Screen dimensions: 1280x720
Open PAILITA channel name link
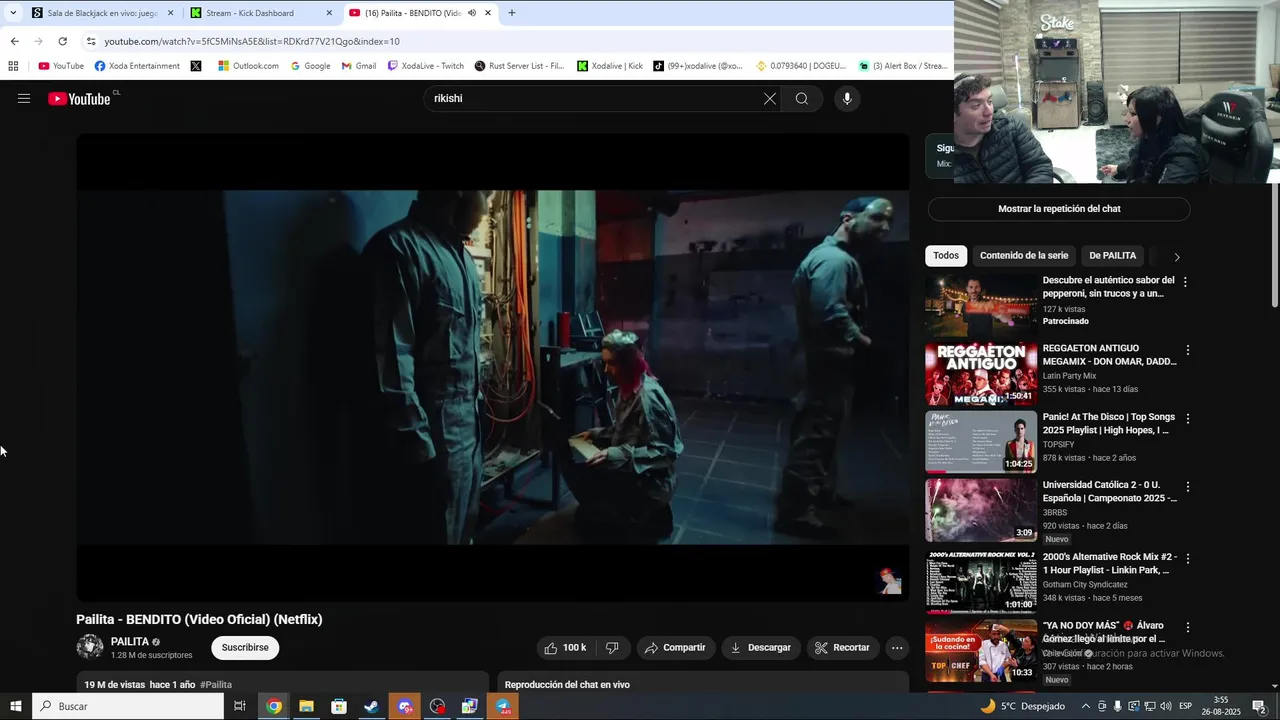click(130, 642)
